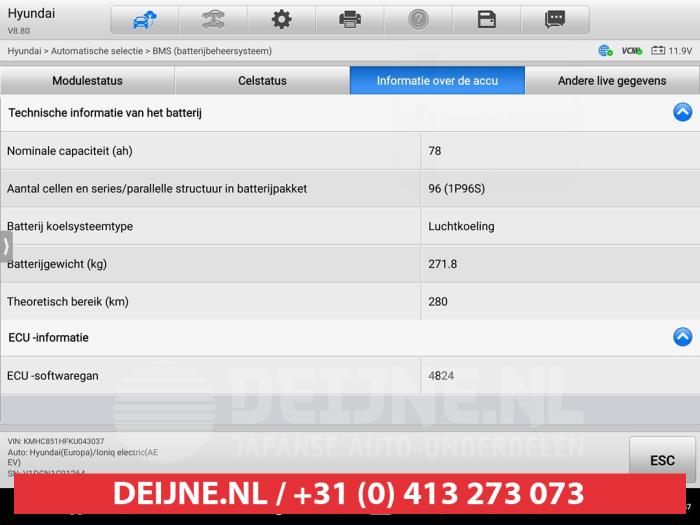Click the VCM connection status icon
The image size is (700, 525).
click(x=631, y=50)
